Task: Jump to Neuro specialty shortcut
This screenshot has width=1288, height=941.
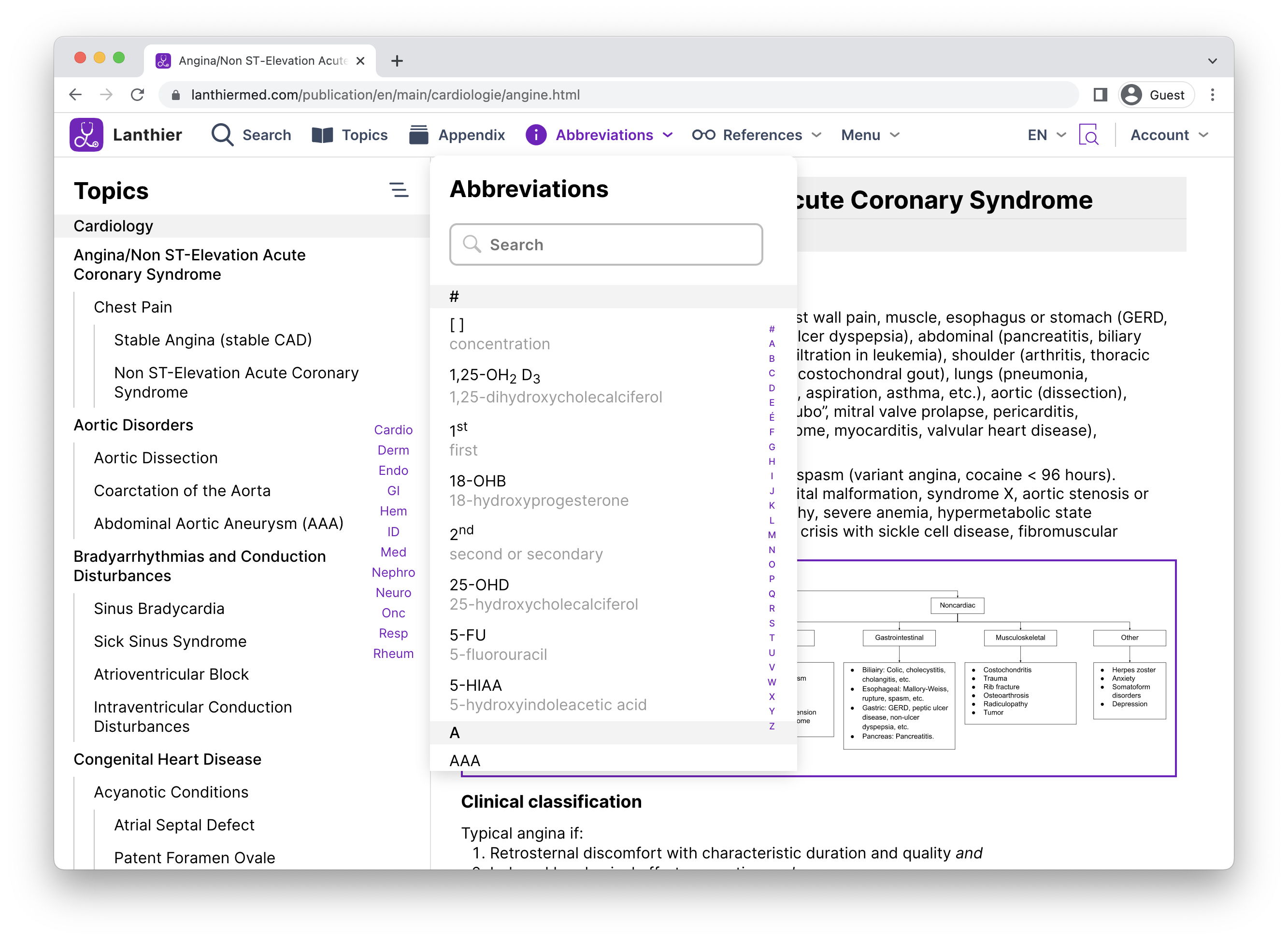Action: [x=393, y=593]
